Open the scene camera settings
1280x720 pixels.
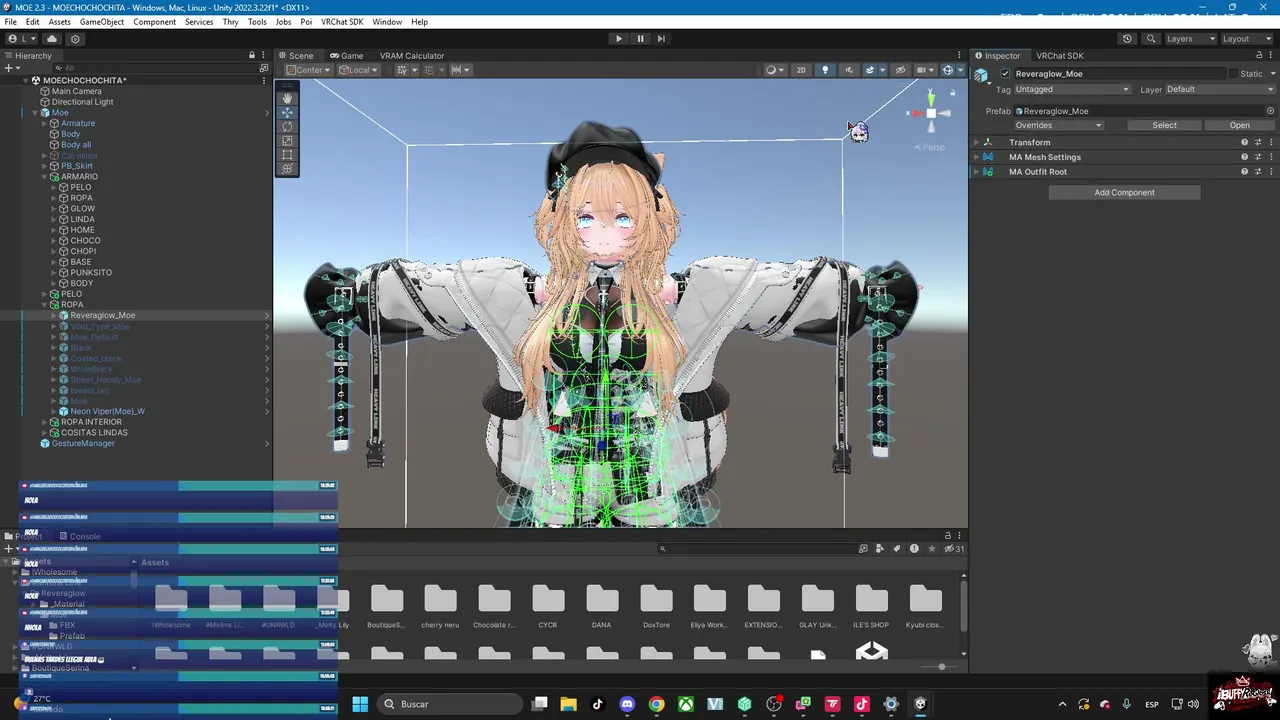(x=924, y=70)
